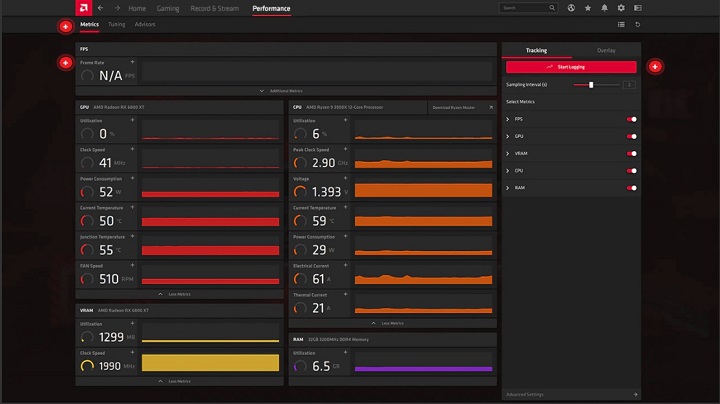The height and width of the screenshot is (404, 720).
Task: Open Advanced Settings at bottom right
Action: [x=571, y=394]
